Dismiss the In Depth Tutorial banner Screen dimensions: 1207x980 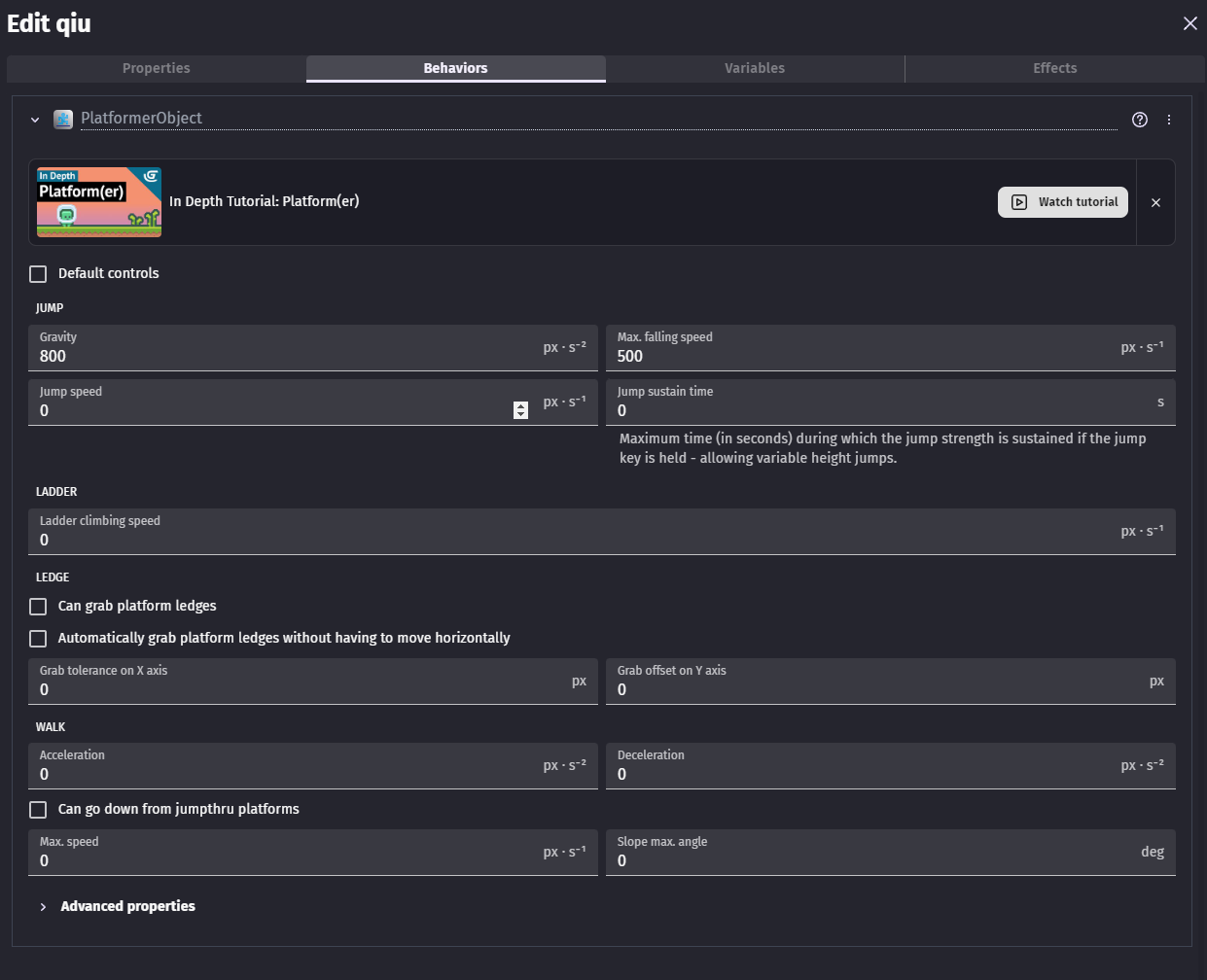1155,202
